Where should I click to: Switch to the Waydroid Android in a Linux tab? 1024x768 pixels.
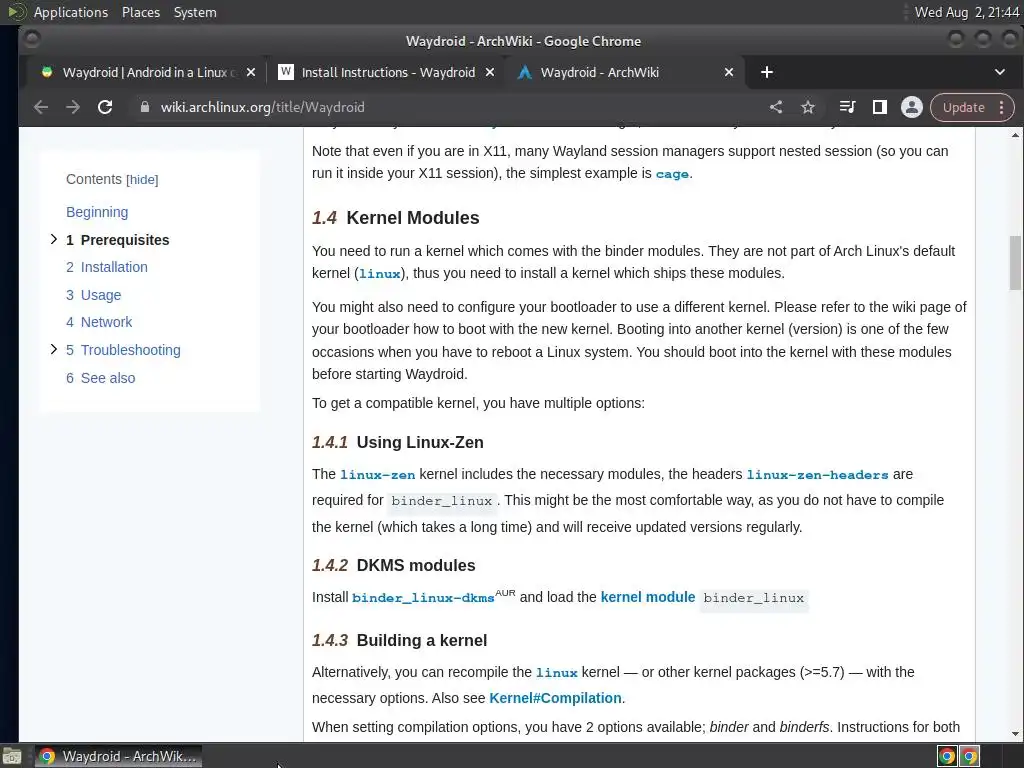click(x=144, y=72)
